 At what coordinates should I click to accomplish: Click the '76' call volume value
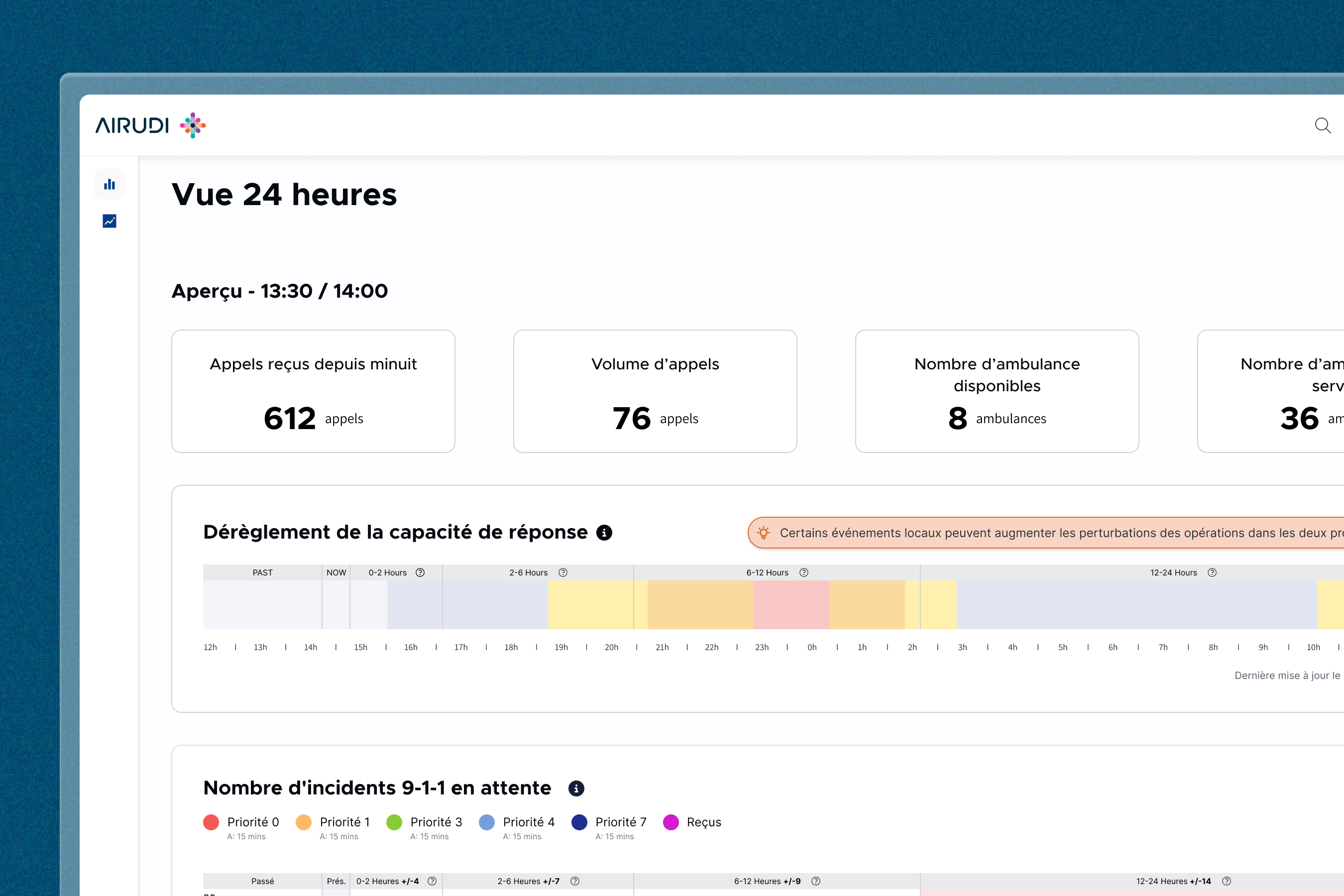[x=631, y=418]
